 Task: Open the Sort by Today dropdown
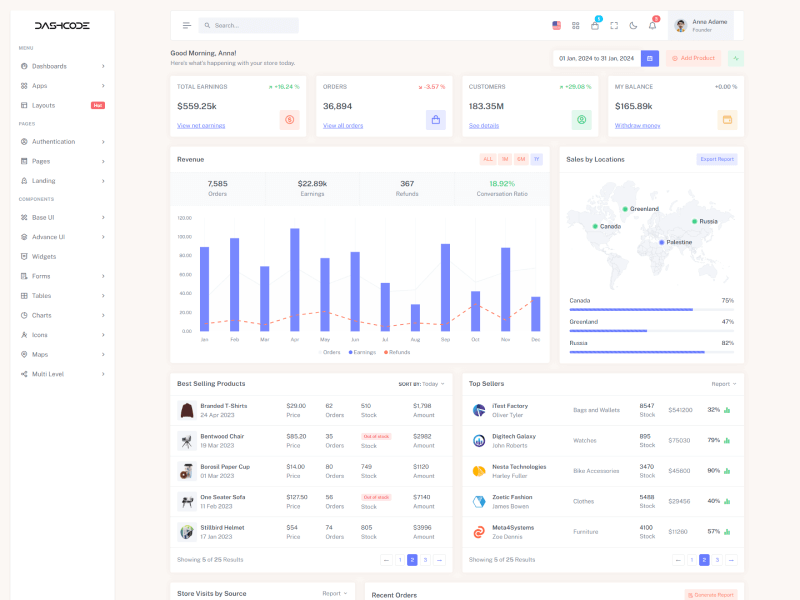point(421,383)
